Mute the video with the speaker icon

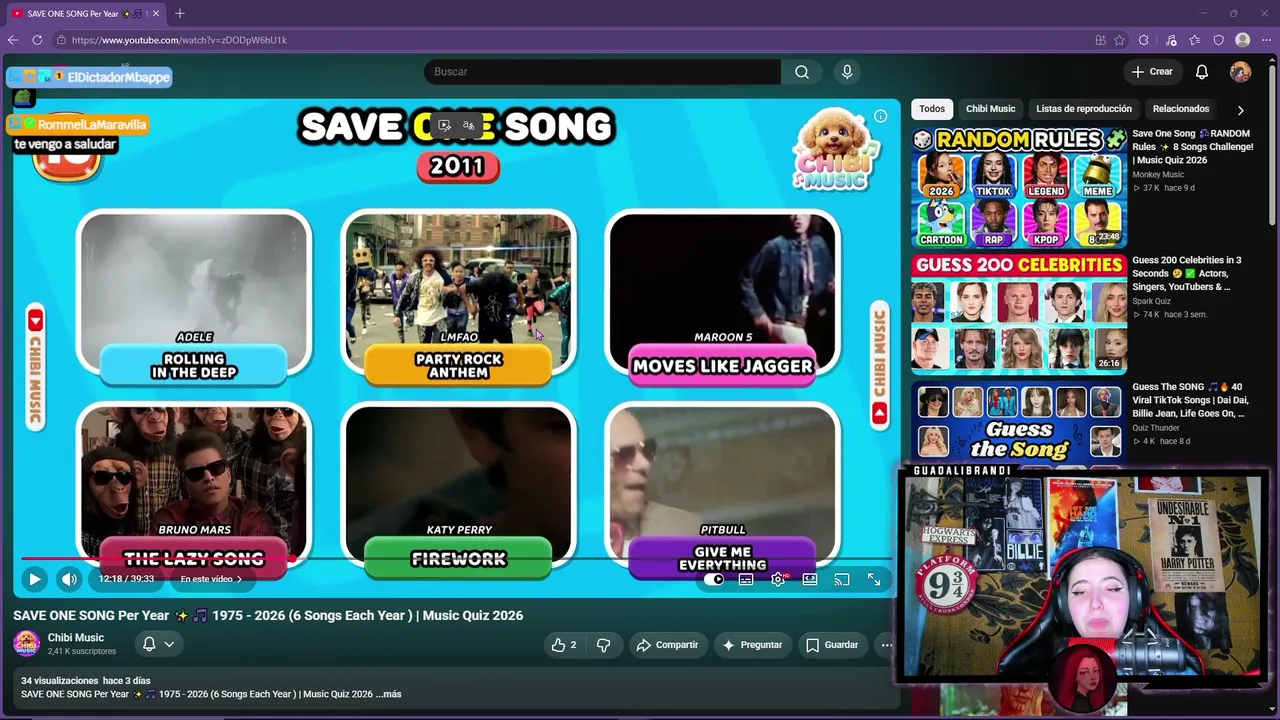(x=69, y=578)
